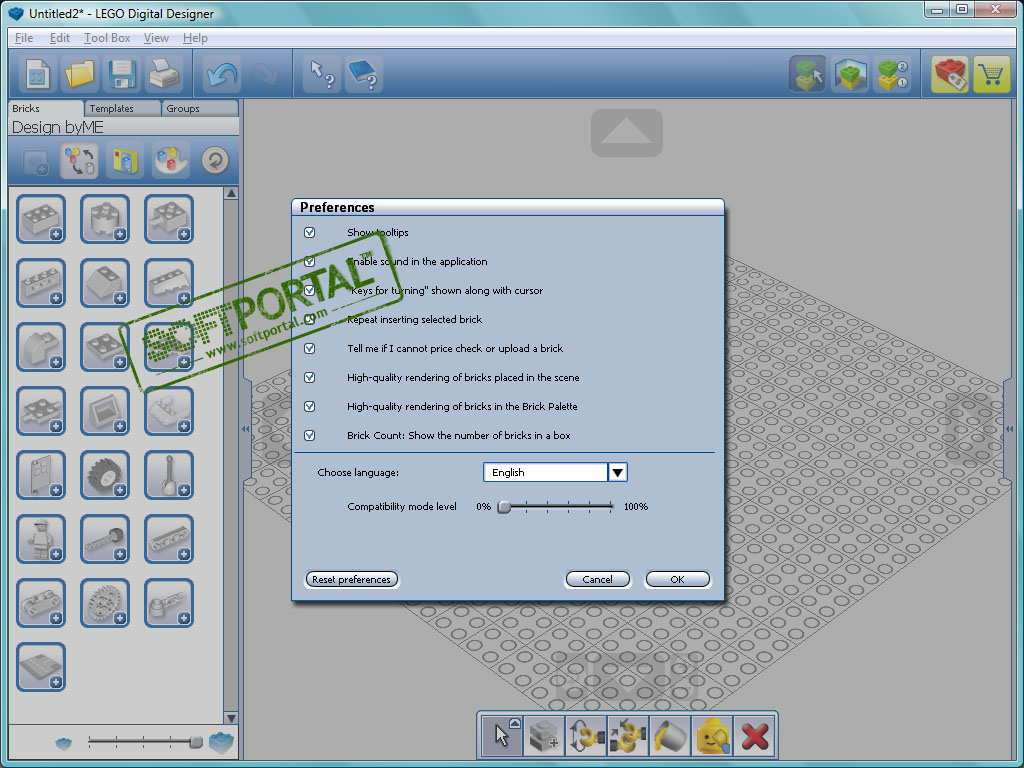
Task: Expand the right side panel arrow
Action: tap(1010, 429)
